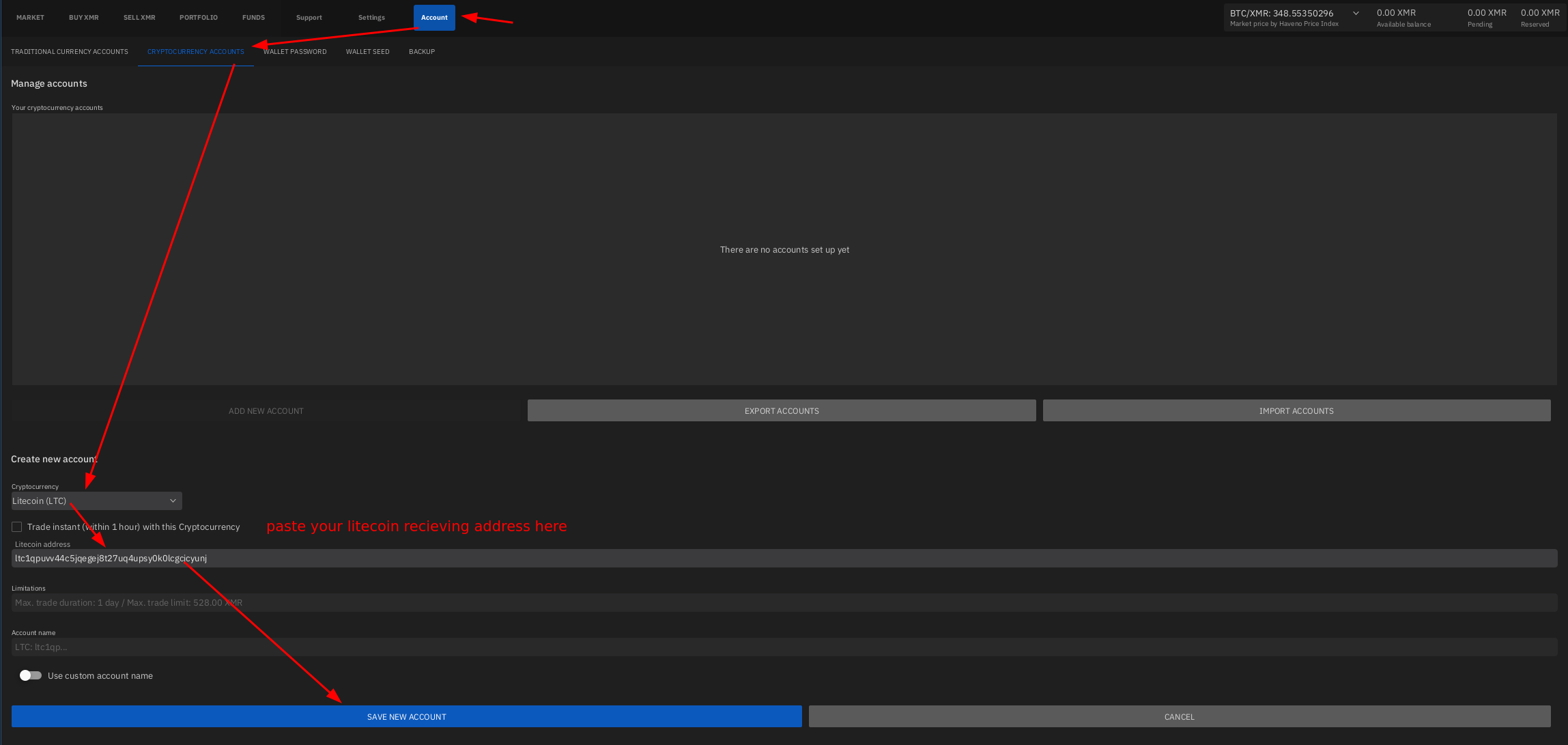
Task: Switch to Sell XMR tab
Action: click(139, 18)
